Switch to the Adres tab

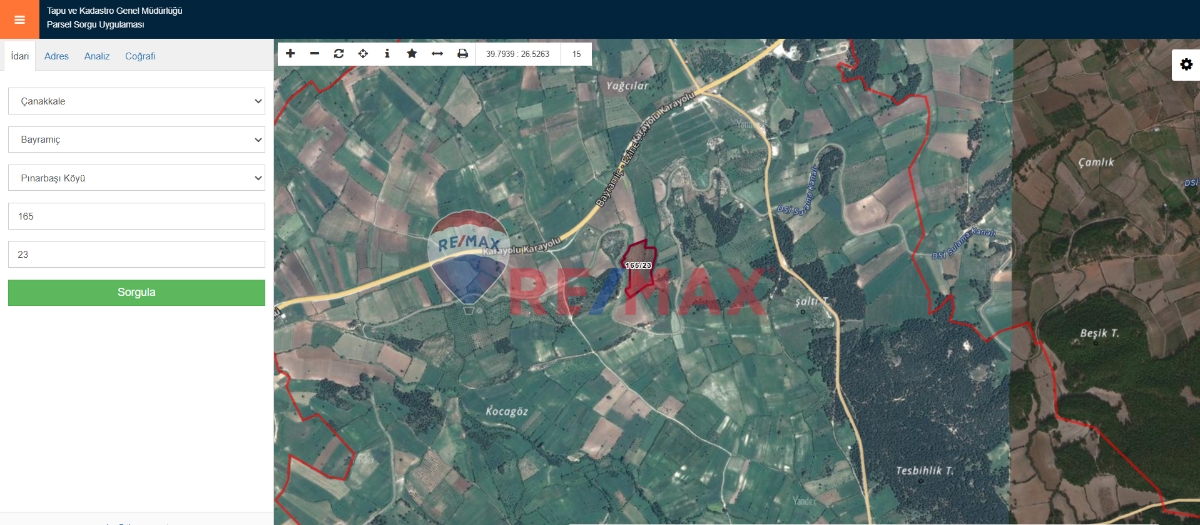(57, 56)
